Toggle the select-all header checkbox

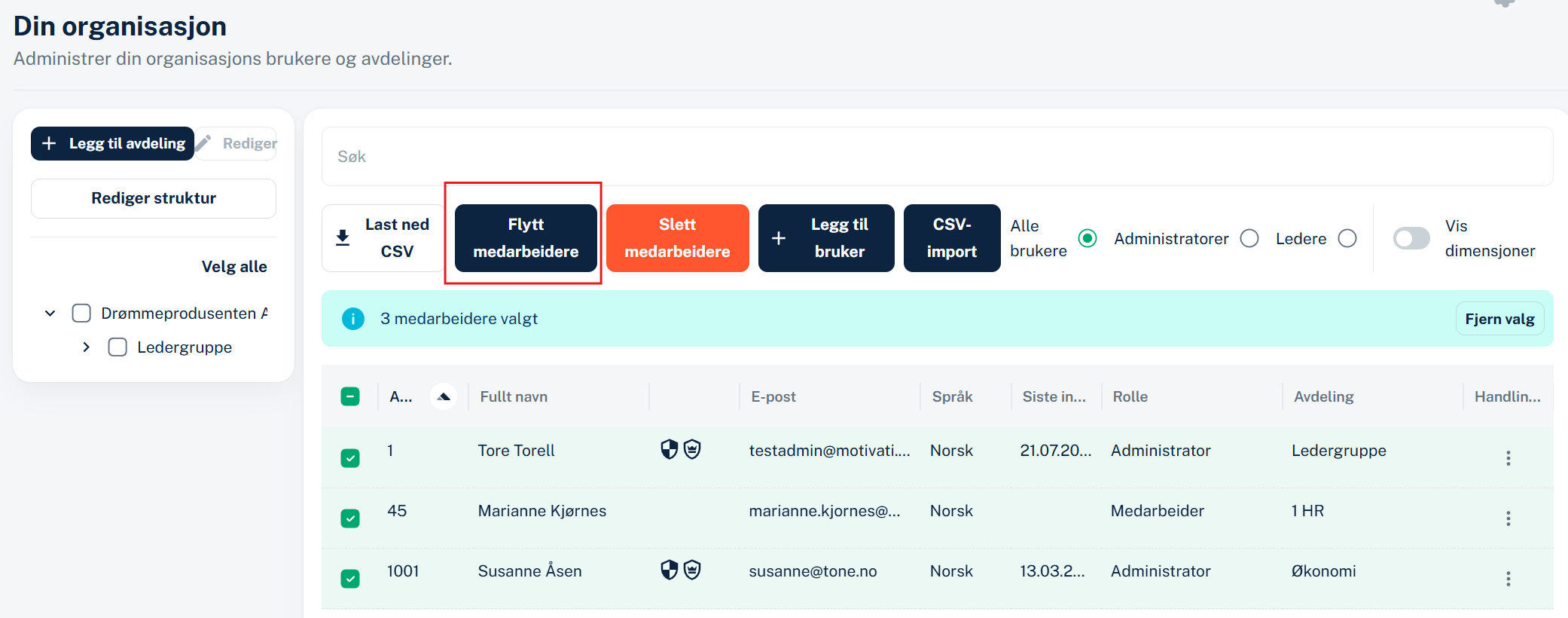(350, 396)
